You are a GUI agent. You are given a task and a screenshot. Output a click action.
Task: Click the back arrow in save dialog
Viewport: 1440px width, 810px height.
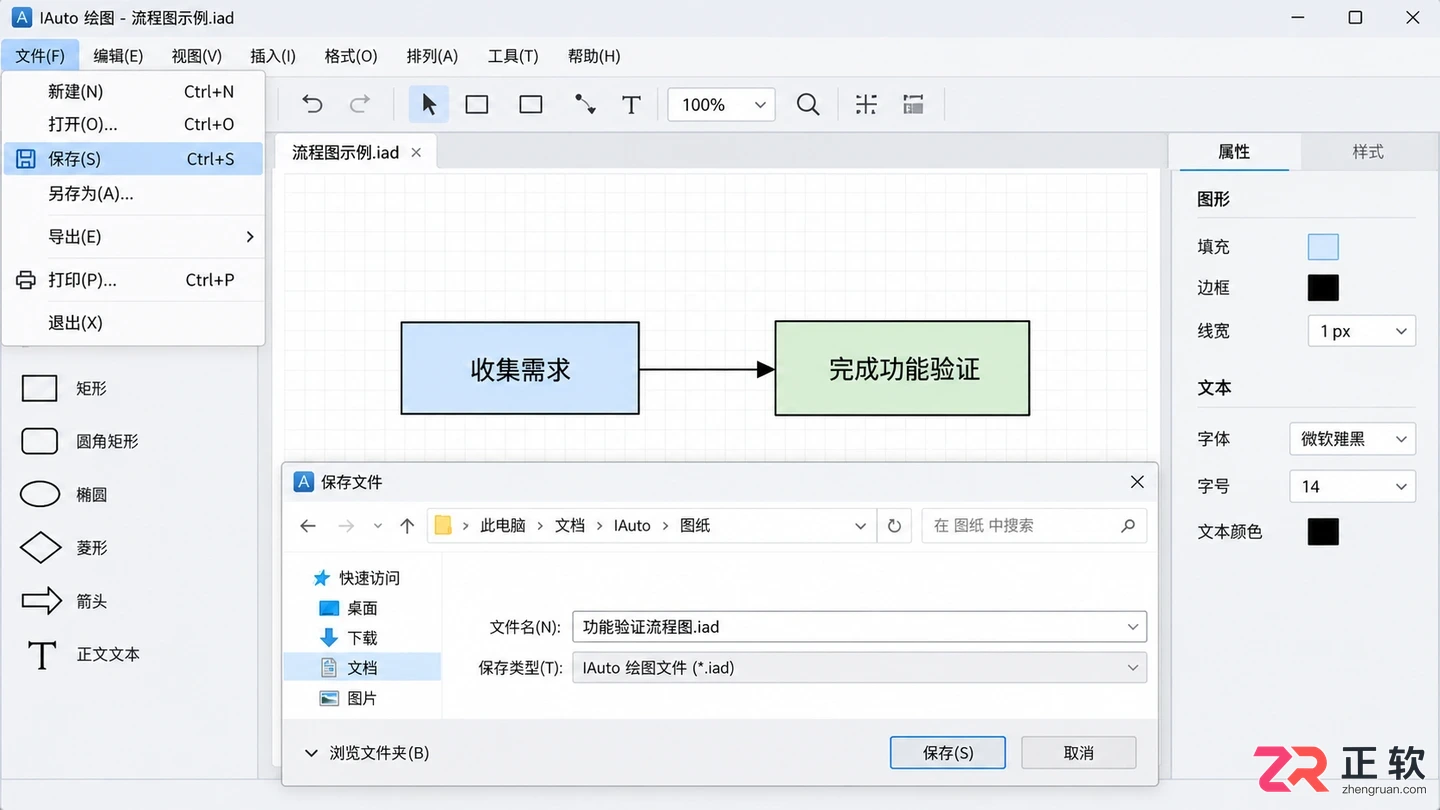[308, 526]
